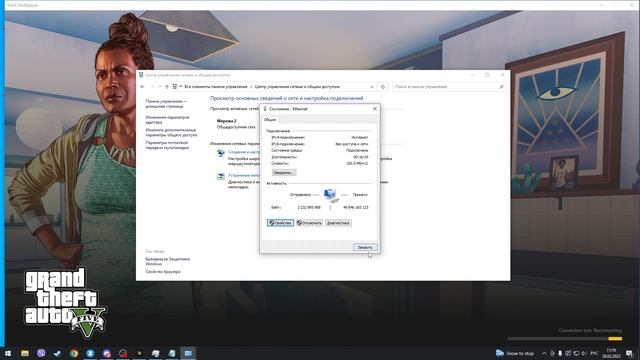The image size is (640, 360).
Task: Click the Close (Закрыть) button
Action: (x=365, y=247)
